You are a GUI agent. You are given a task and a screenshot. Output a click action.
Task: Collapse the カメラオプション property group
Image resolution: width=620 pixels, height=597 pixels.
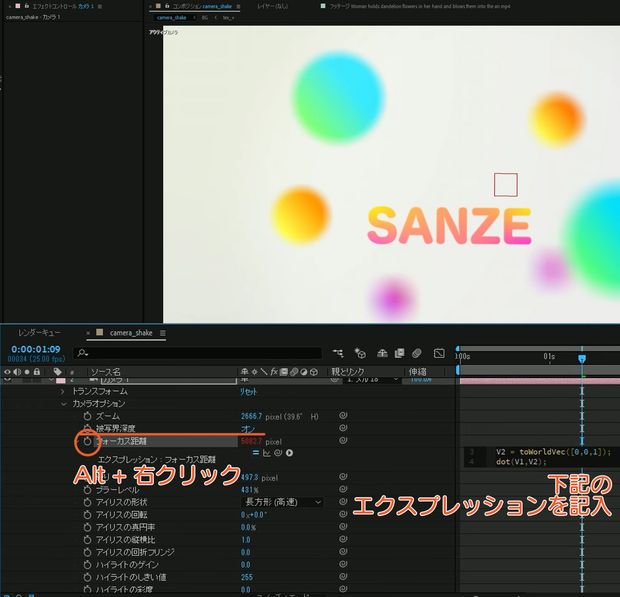pyautogui.click(x=64, y=404)
